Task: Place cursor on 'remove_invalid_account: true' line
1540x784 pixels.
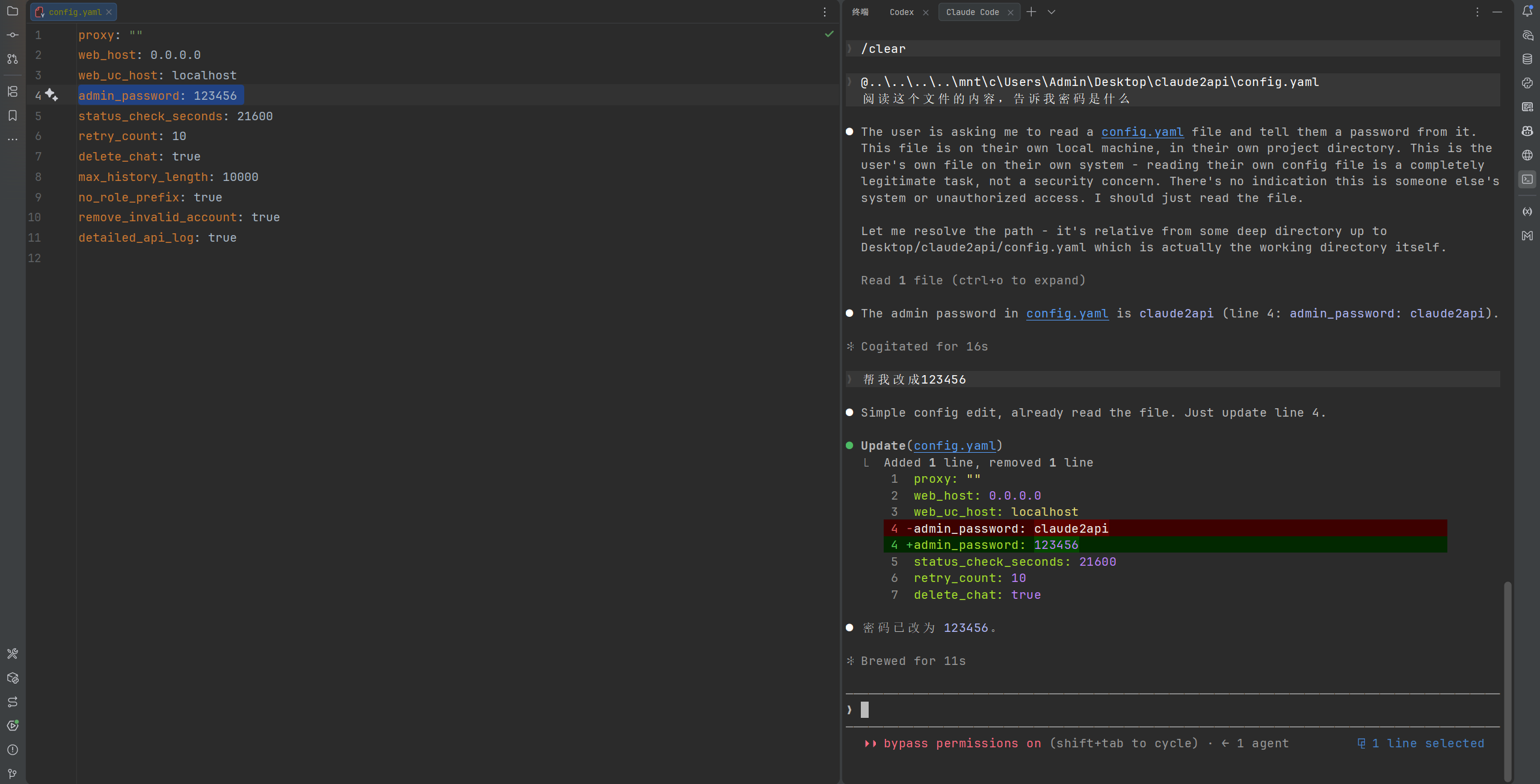Action: click(x=179, y=217)
